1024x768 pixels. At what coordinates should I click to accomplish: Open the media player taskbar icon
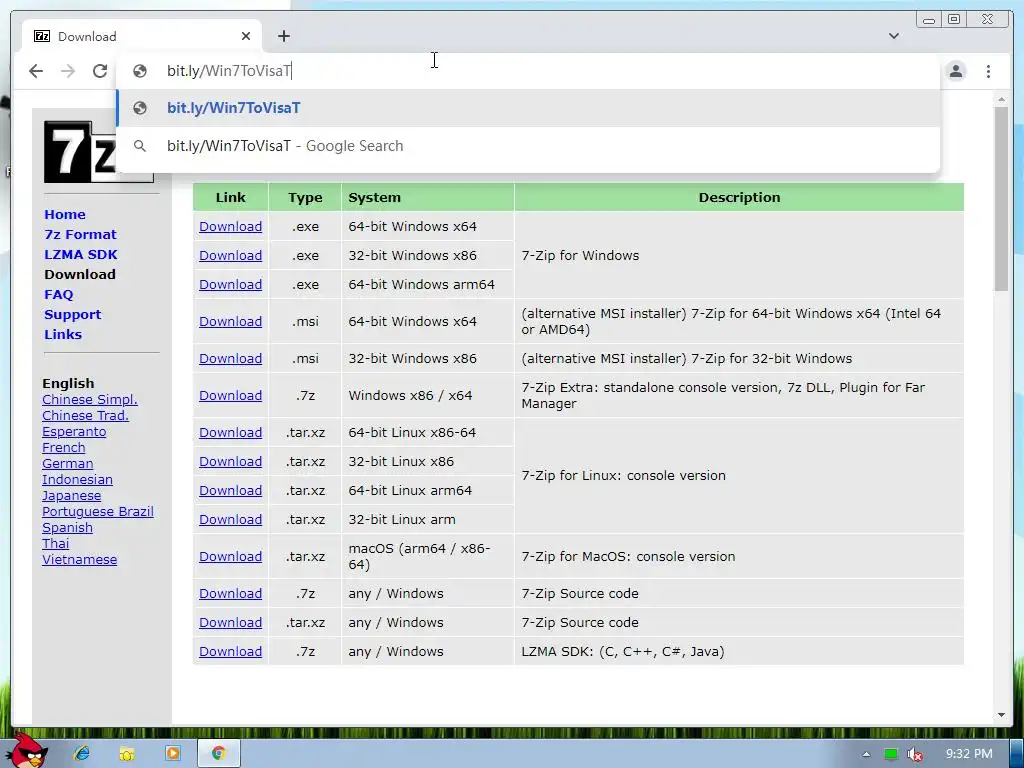point(172,753)
